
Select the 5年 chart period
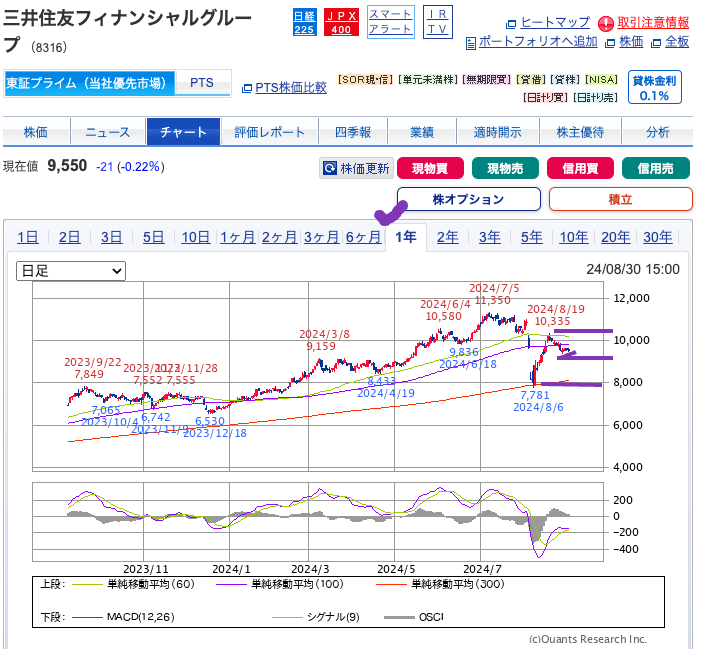(532, 237)
